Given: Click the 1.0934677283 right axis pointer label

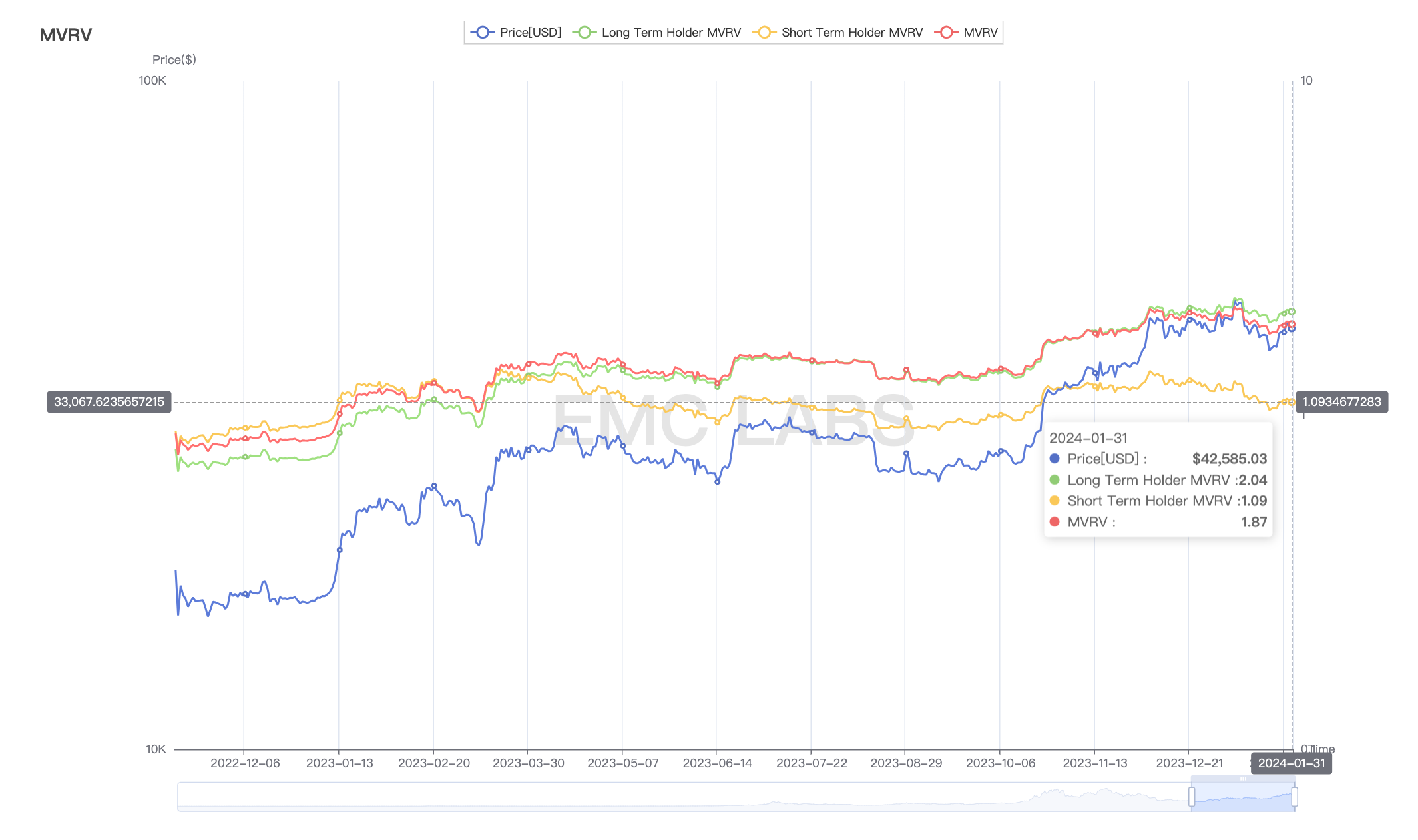Looking at the screenshot, I should (1341, 402).
